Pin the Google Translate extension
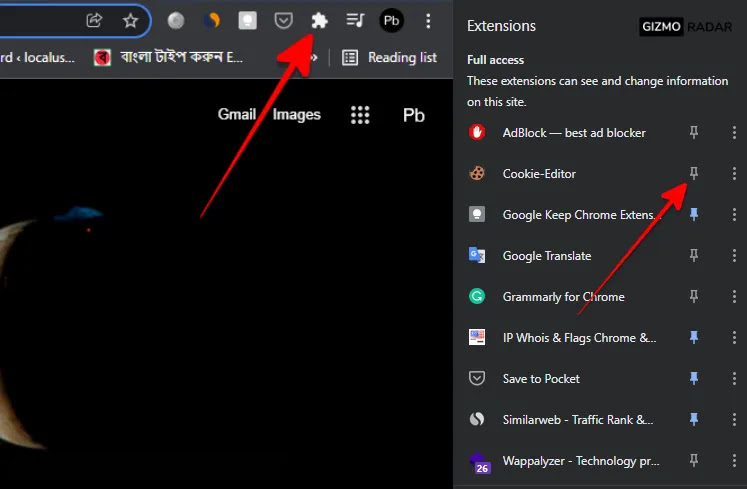747x489 pixels. coord(694,255)
